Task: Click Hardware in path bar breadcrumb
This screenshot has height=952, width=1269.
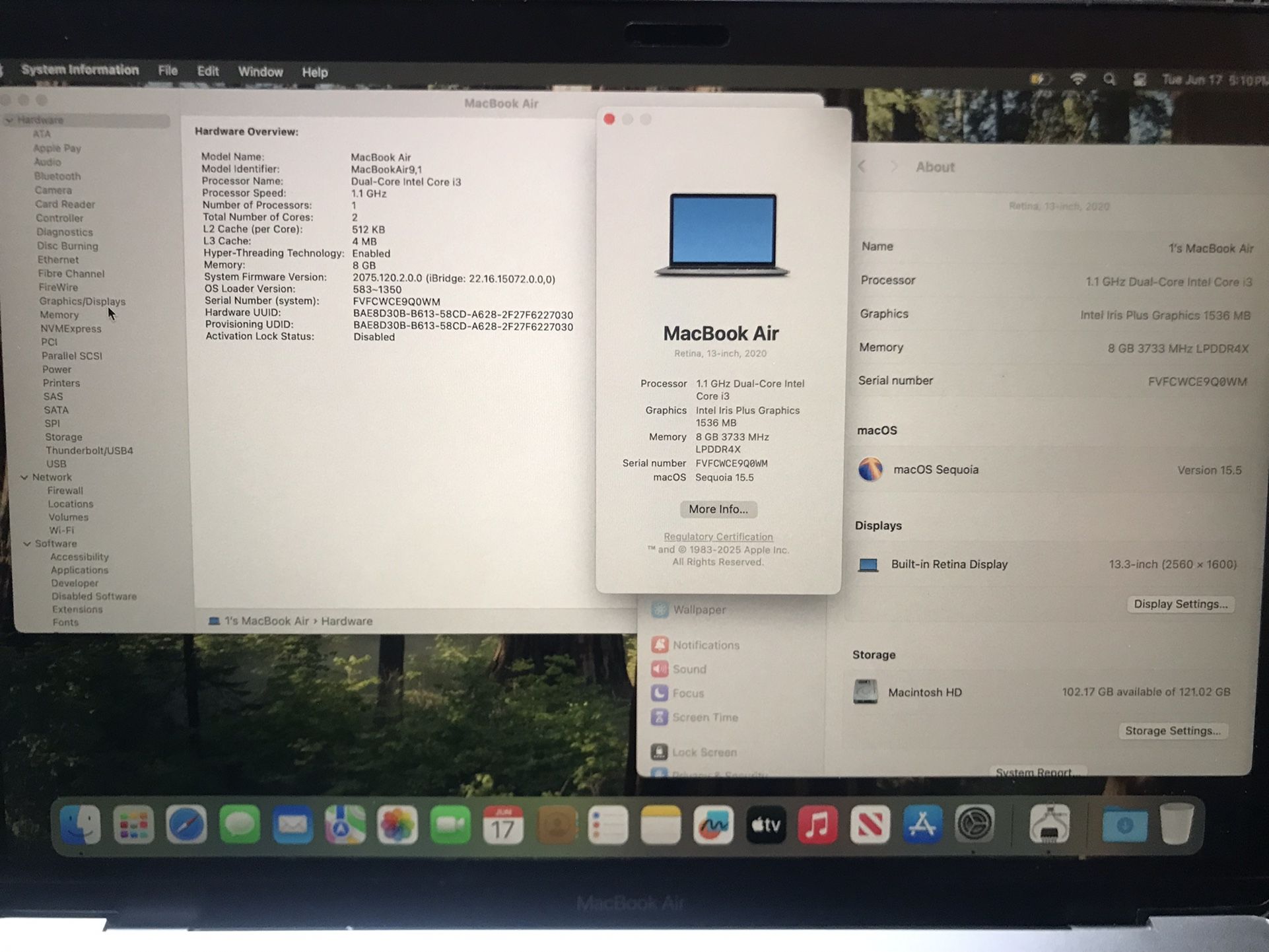Action: click(347, 621)
